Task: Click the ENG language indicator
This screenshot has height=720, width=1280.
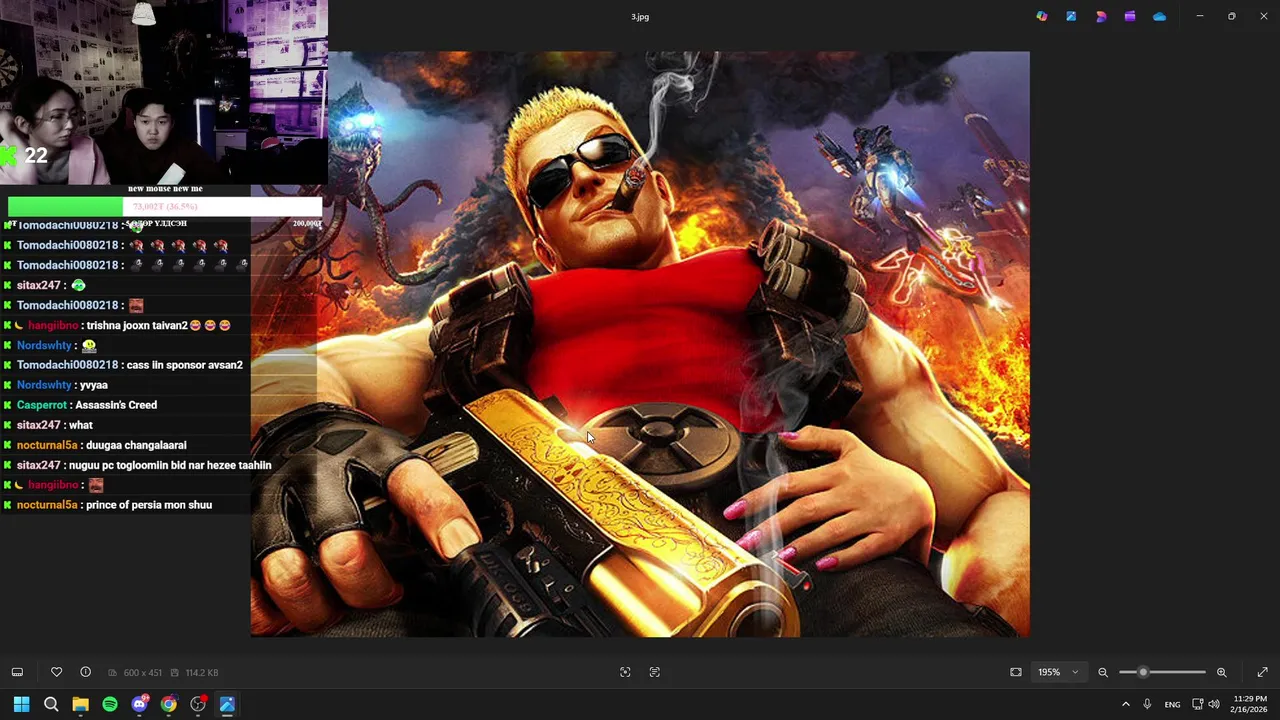Action: [1172, 704]
